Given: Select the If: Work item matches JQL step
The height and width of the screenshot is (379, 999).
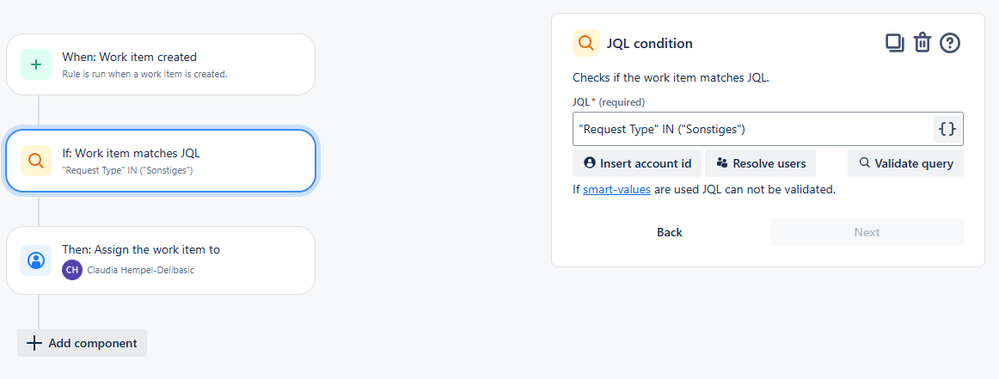Looking at the screenshot, I should (161, 161).
